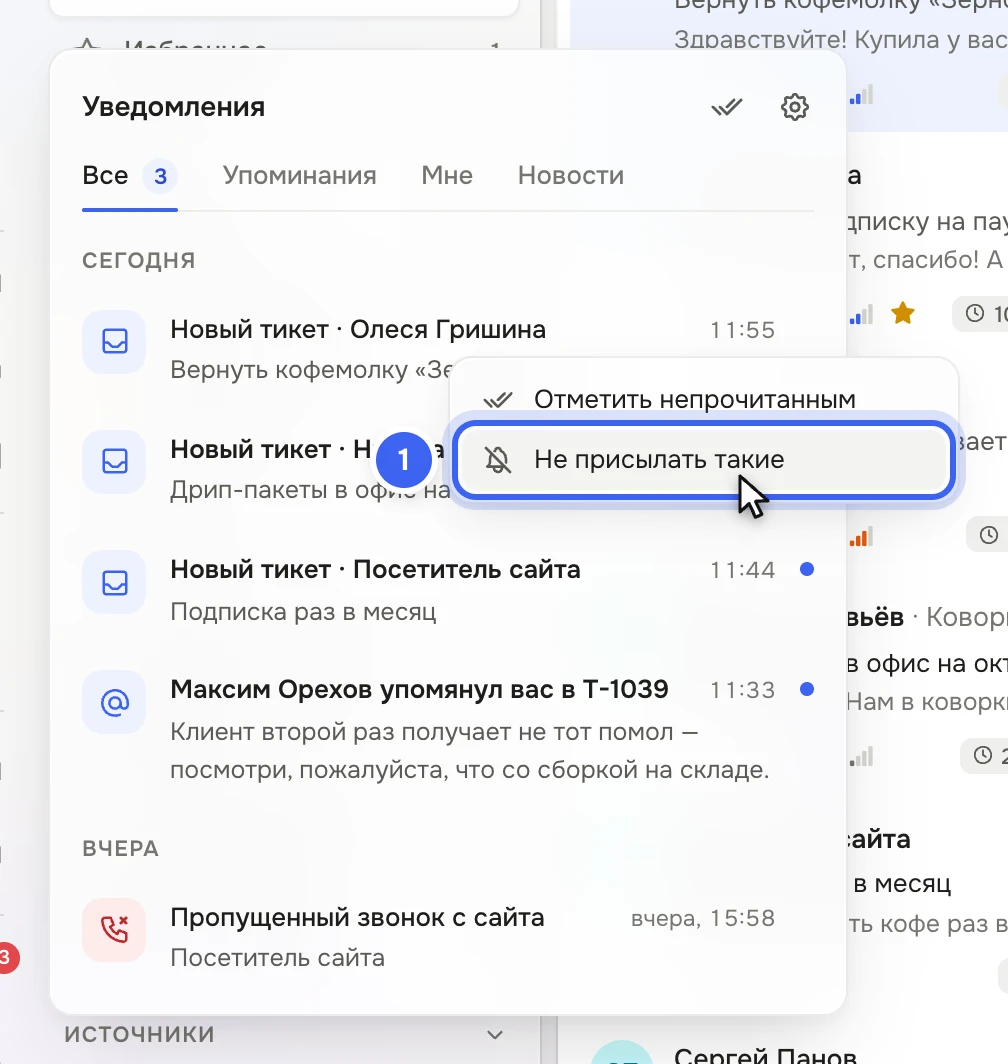Open the Упоминания tab
Viewport: 1008px width, 1064px height.
[x=299, y=176]
